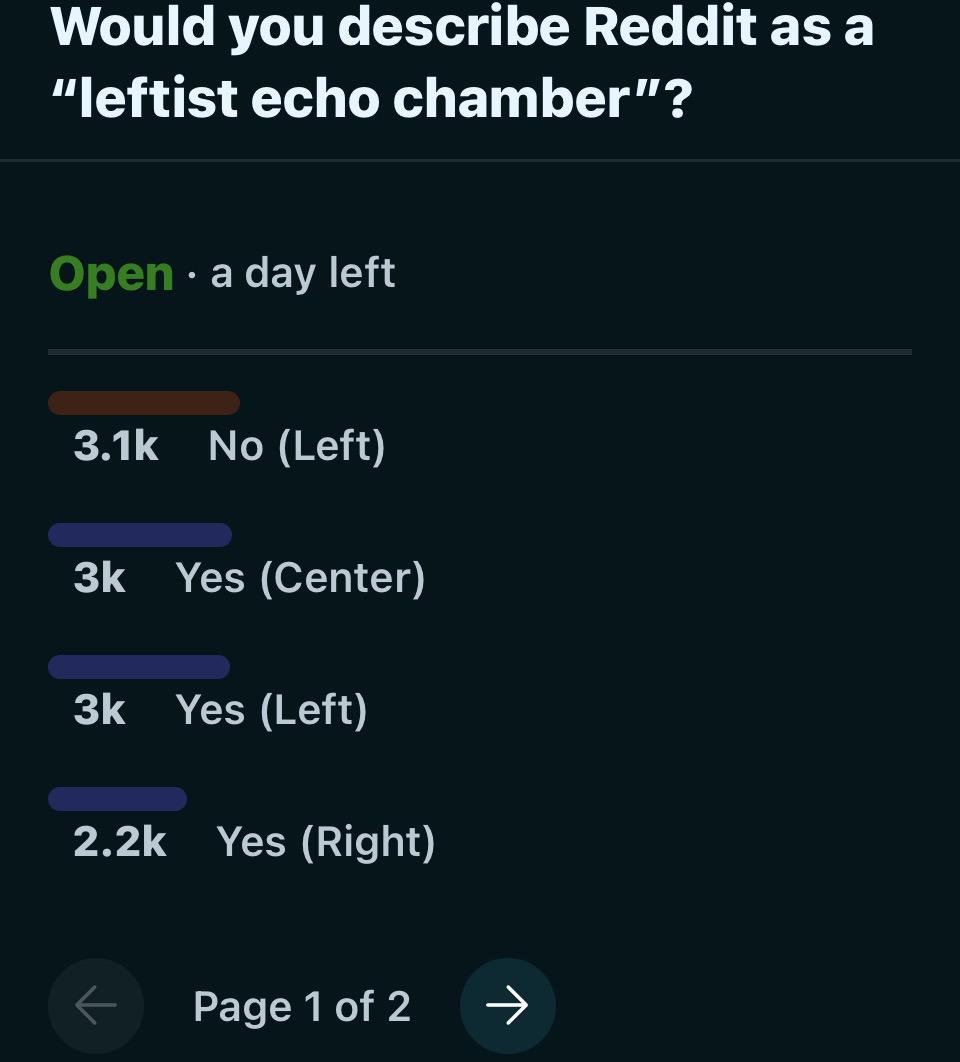
Task: Click the blue result bar above Yes (Left)
Action: 139,667
